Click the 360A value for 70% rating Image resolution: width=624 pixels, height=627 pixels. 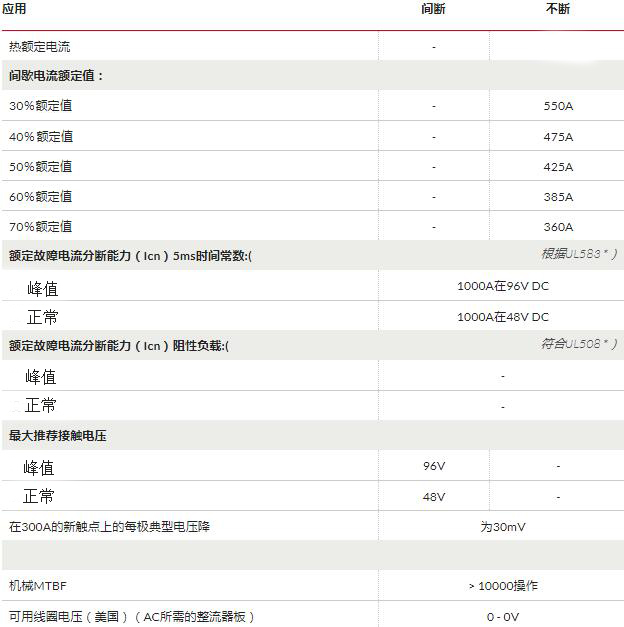pyautogui.click(x=557, y=227)
